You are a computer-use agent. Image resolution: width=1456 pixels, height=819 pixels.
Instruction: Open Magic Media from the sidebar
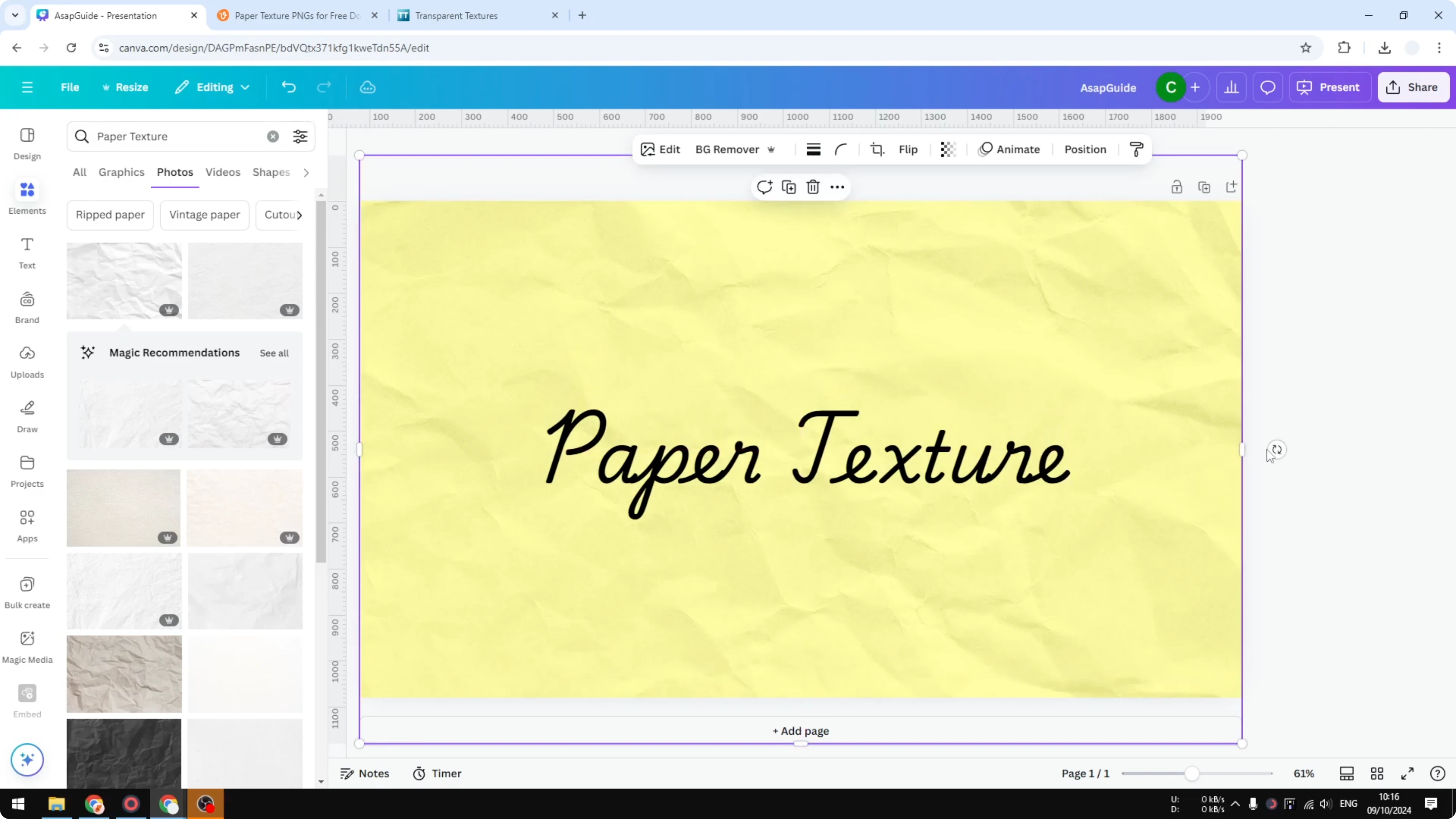[x=27, y=645]
